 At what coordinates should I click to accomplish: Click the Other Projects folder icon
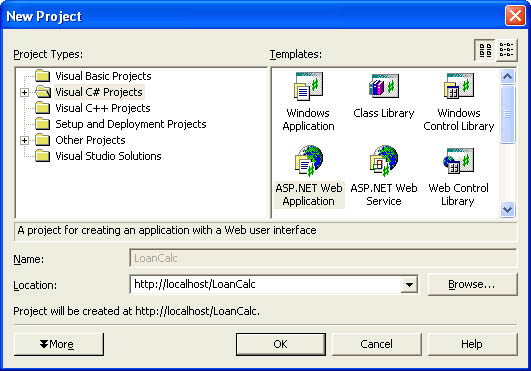point(43,140)
